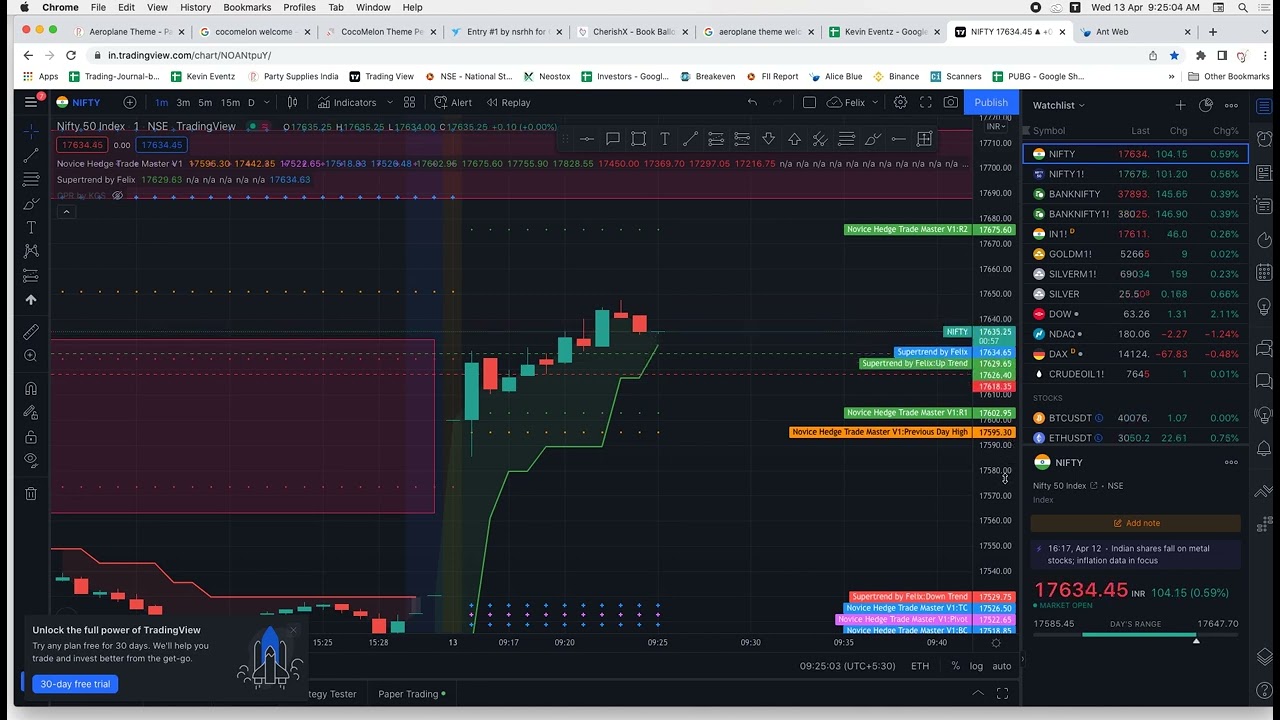Image resolution: width=1280 pixels, height=720 pixels.
Task: Open the ETH session selector
Action: [x=920, y=666]
